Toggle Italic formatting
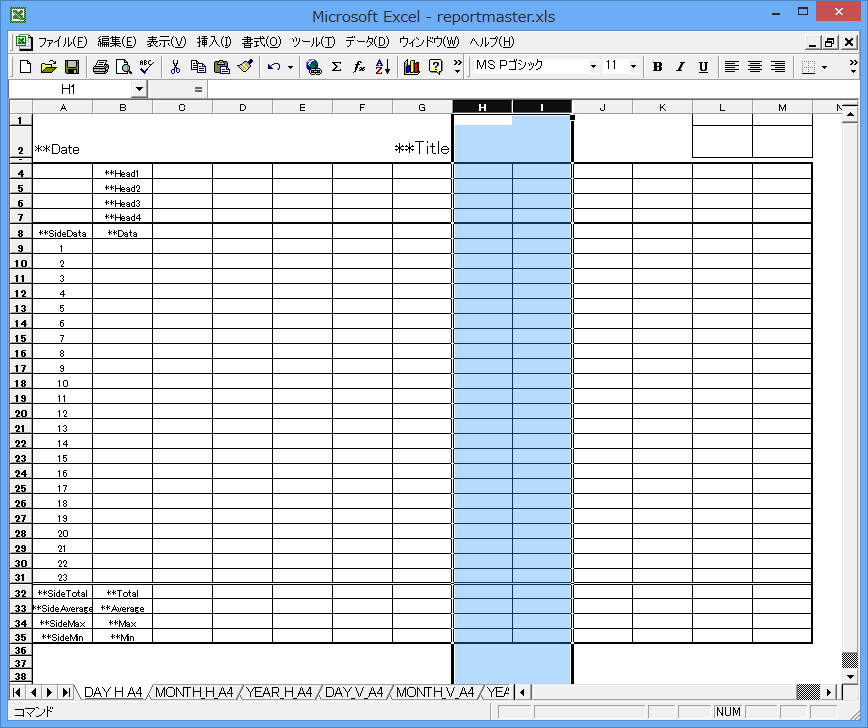 pyautogui.click(x=680, y=67)
